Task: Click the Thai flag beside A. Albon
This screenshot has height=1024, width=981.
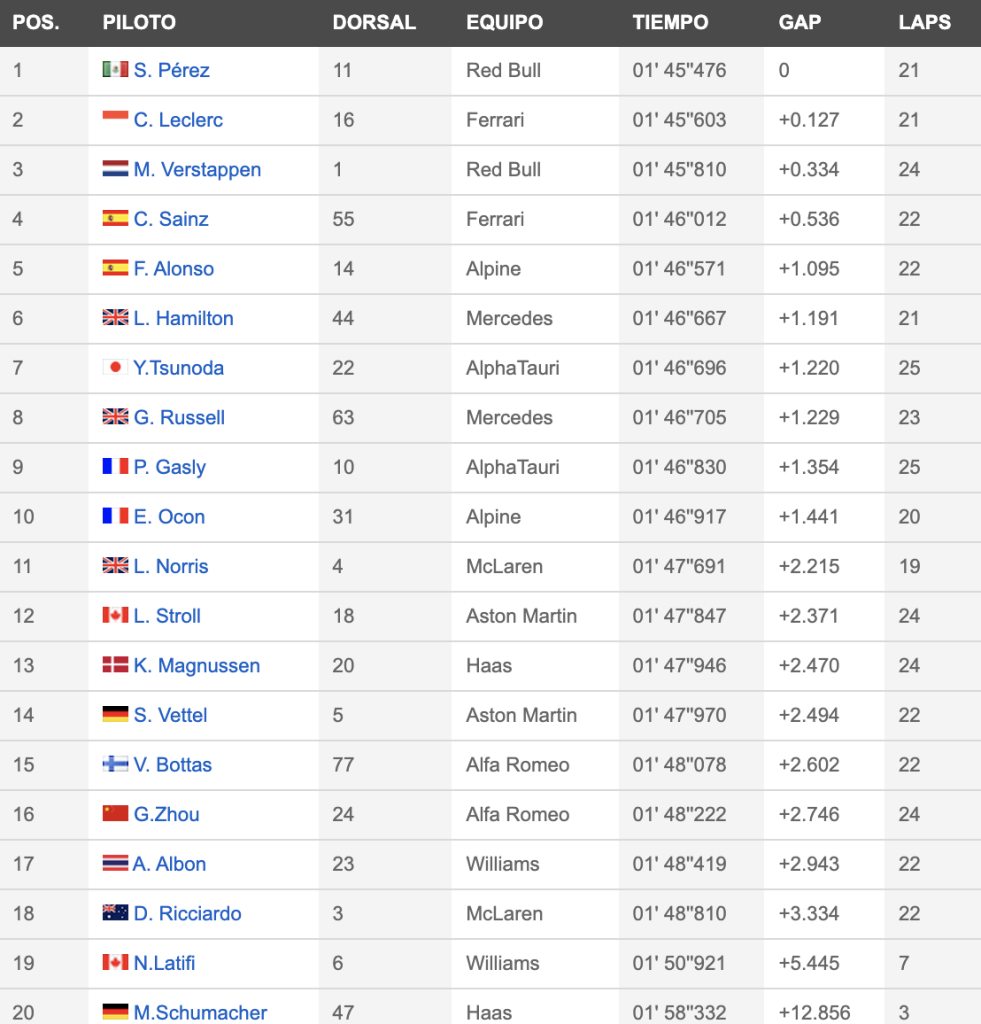Action: coord(115,863)
